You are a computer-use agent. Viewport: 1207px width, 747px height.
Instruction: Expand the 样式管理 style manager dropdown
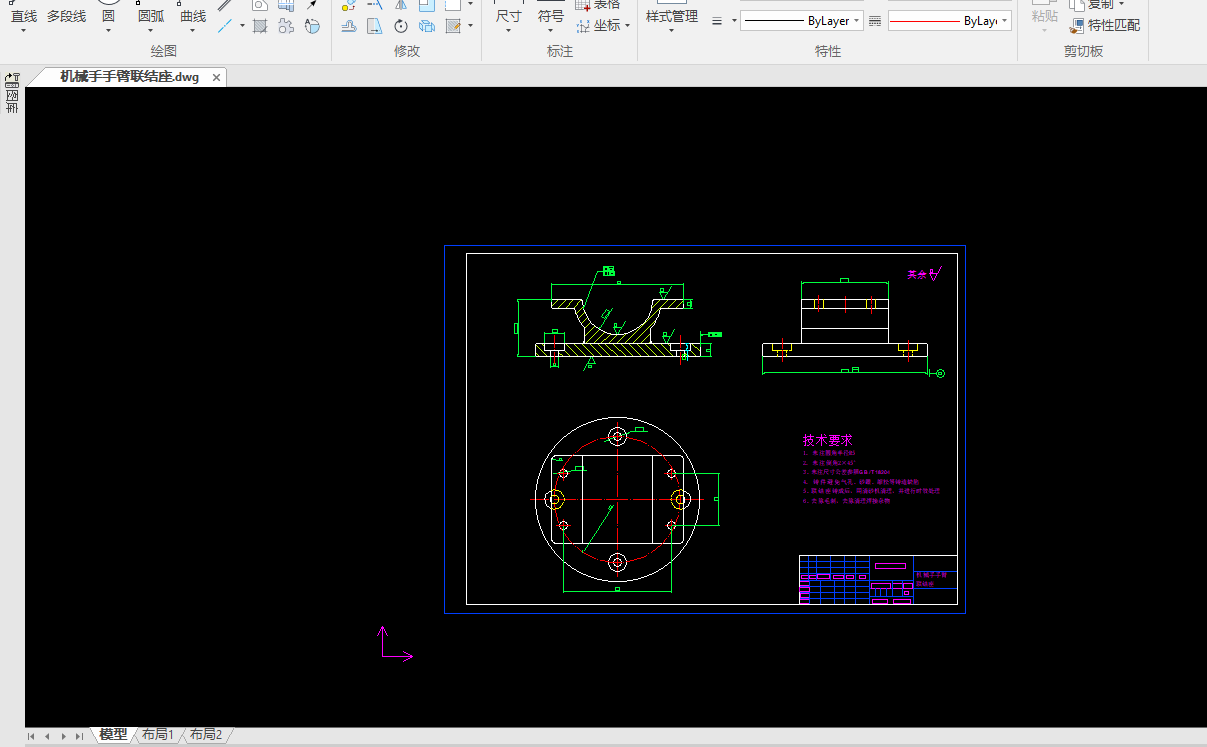671,30
